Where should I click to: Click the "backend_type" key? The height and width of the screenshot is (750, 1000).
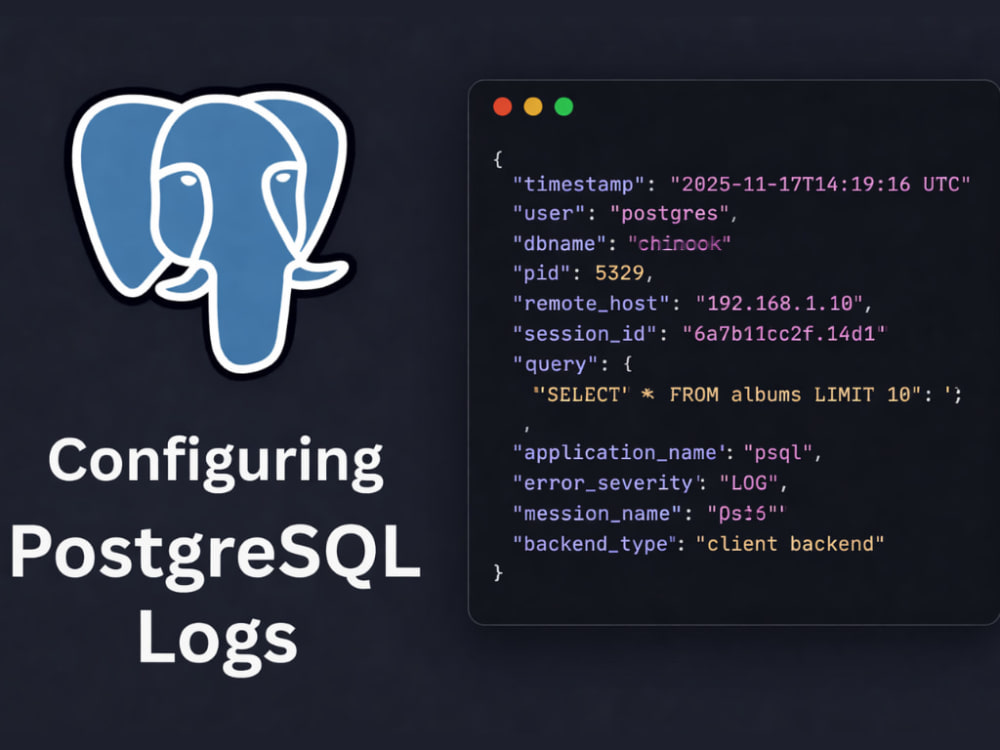pyautogui.click(x=596, y=544)
